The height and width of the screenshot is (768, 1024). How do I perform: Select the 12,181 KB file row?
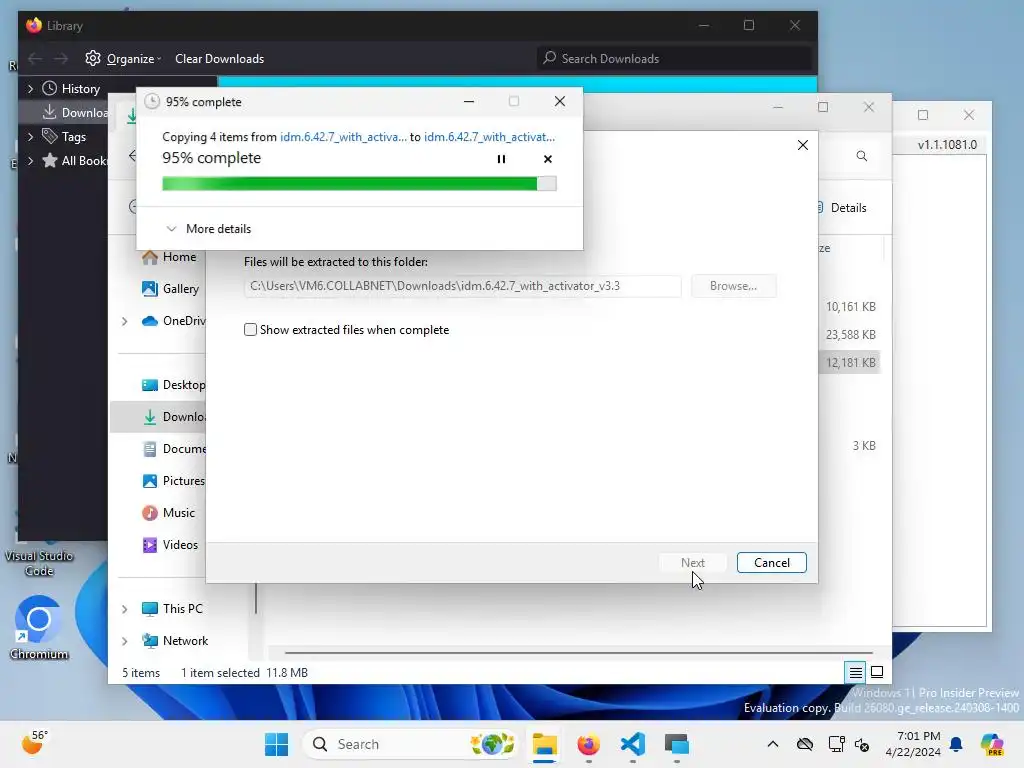pos(850,362)
